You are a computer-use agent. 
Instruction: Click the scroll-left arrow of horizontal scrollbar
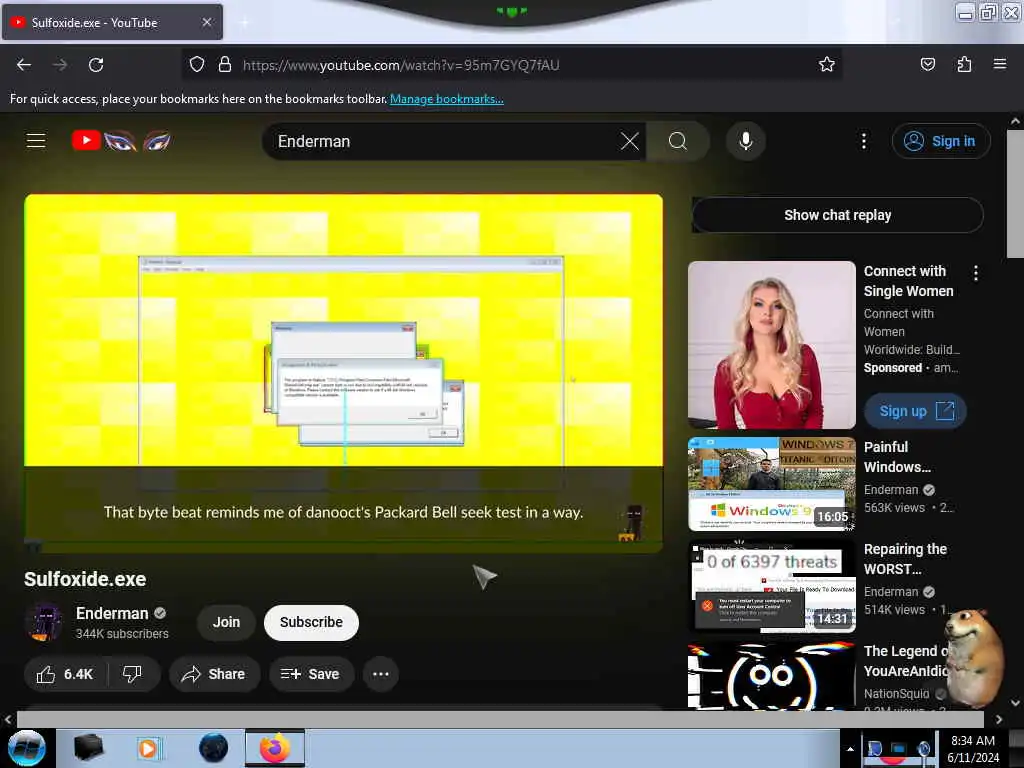(7, 719)
